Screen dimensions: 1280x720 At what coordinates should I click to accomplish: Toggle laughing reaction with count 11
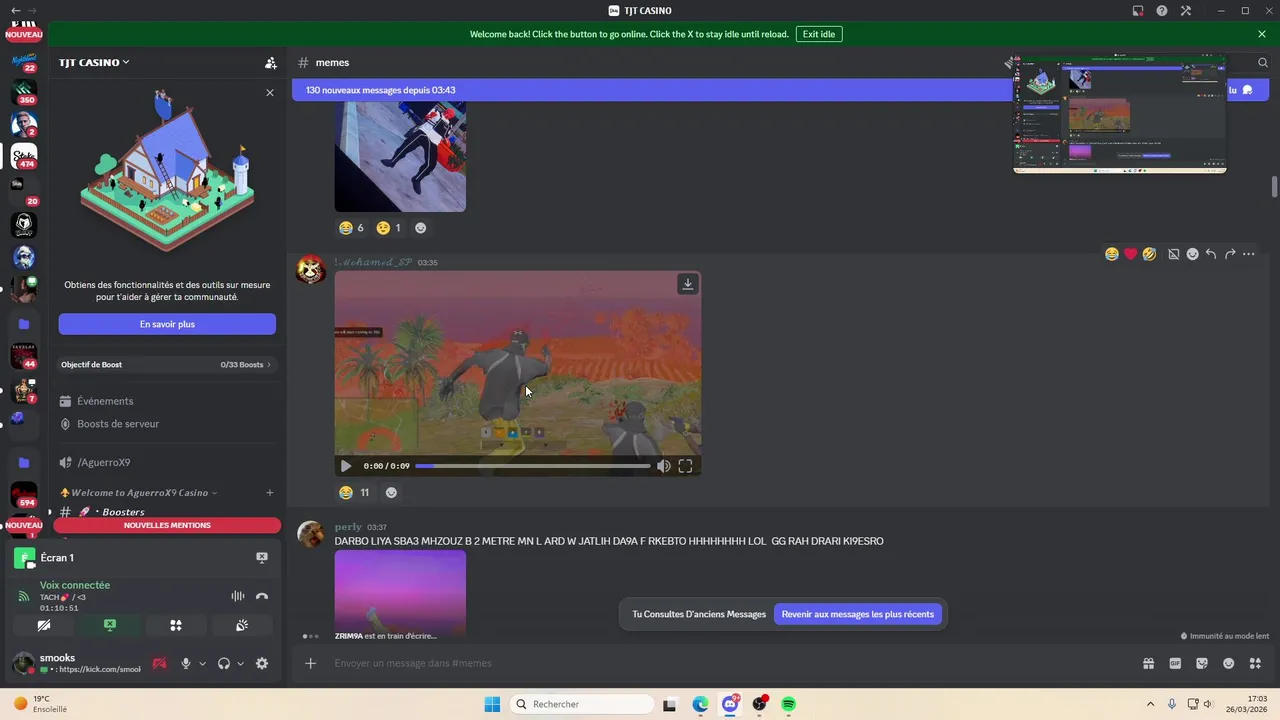(x=355, y=492)
